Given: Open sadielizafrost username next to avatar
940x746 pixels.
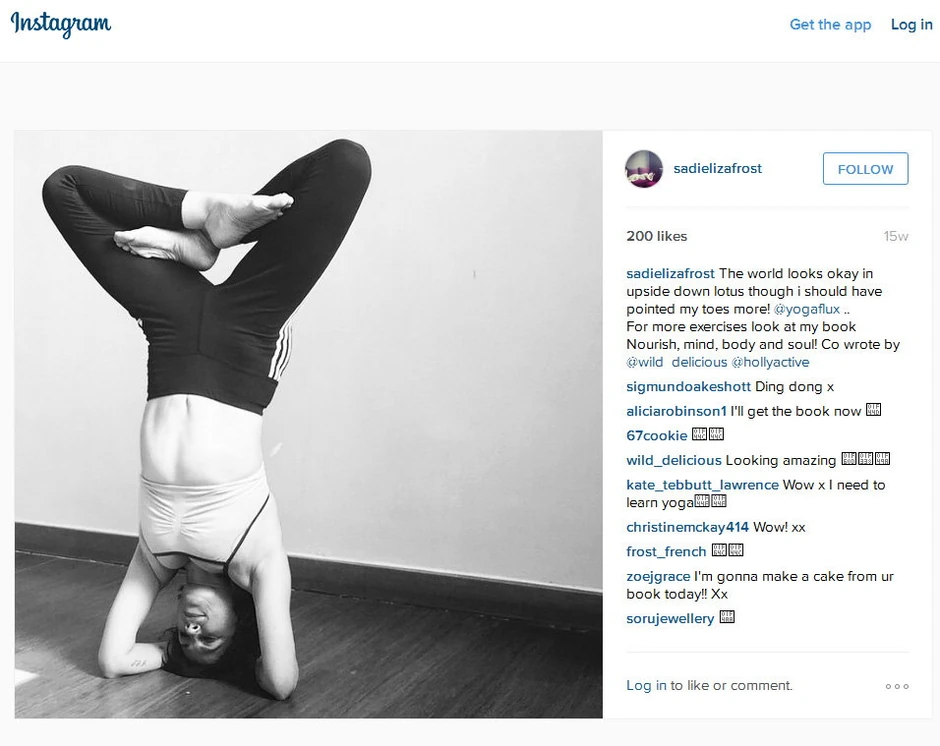Looking at the screenshot, I should [717, 169].
